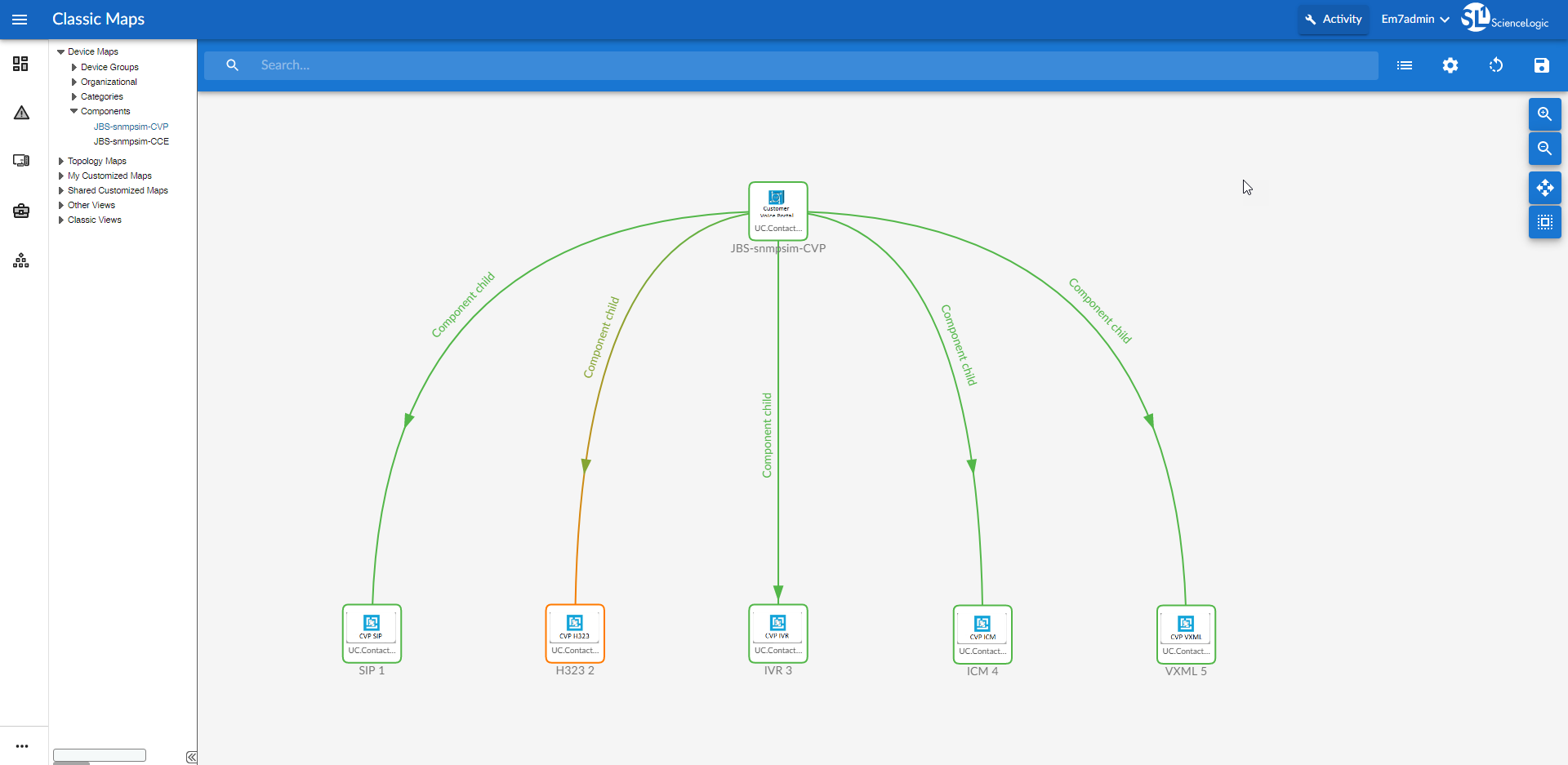Collapse the Components branch
The height and width of the screenshot is (765, 1568).
coord(74,111)
